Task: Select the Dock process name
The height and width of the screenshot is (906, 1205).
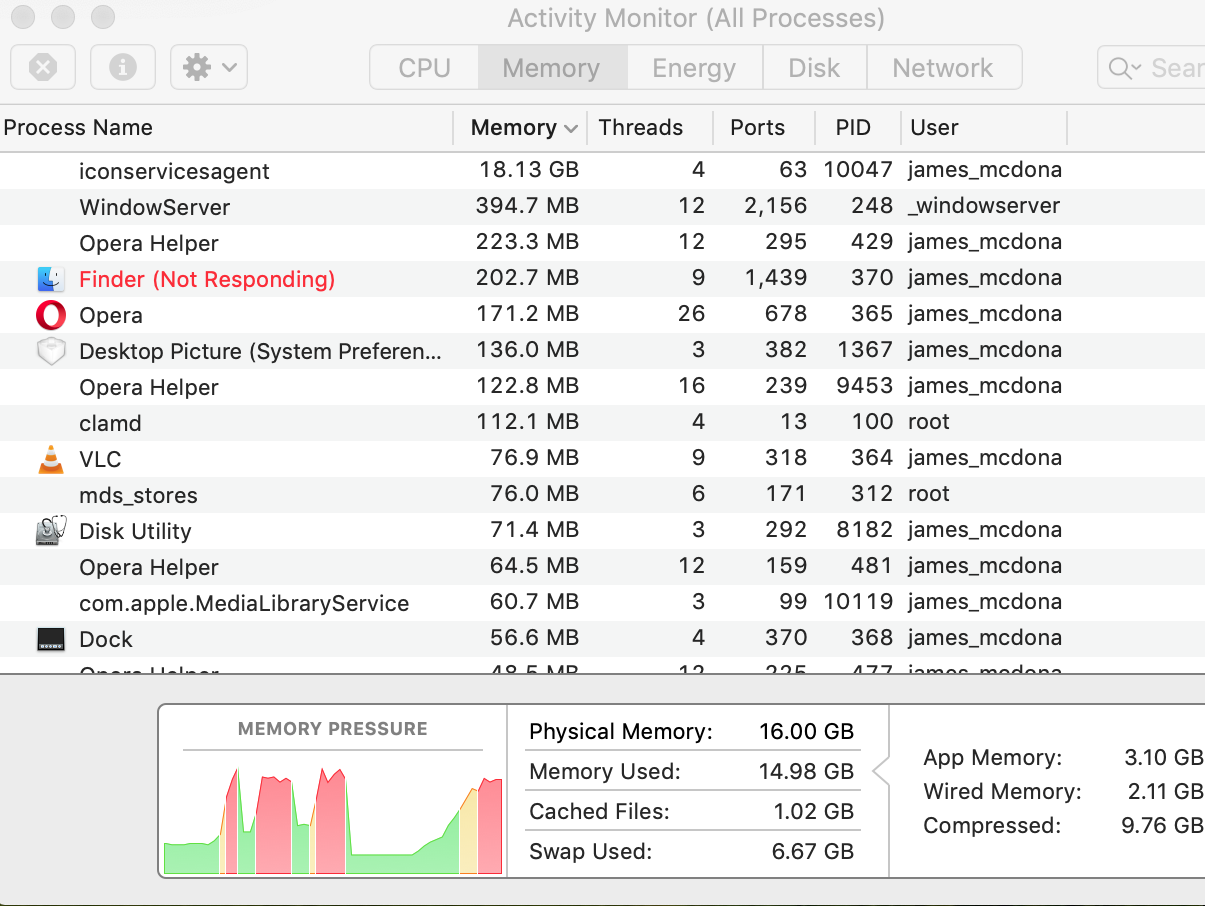Action: pyautogui.click(x=106, y=640)
